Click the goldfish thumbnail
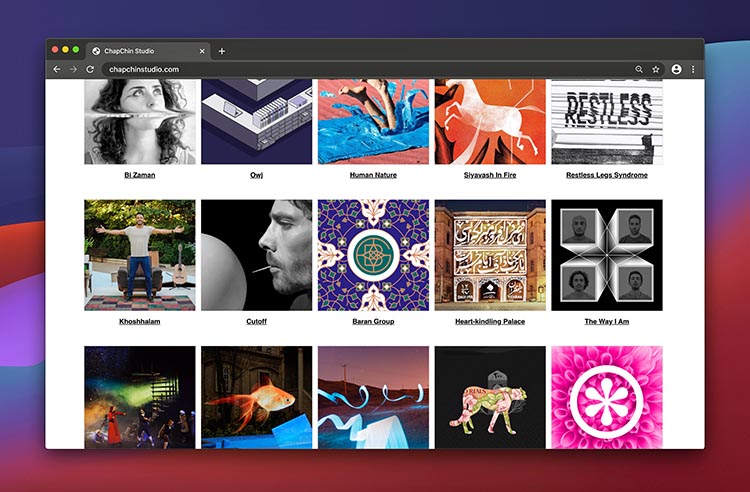750x492 pixels. point(256,397)
